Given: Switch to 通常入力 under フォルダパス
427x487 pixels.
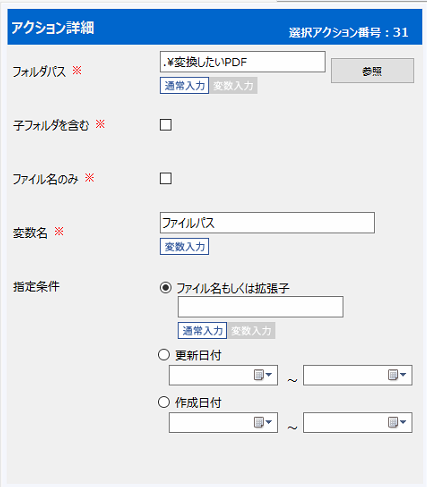Looking at the screenshot, I should point(184,86).
